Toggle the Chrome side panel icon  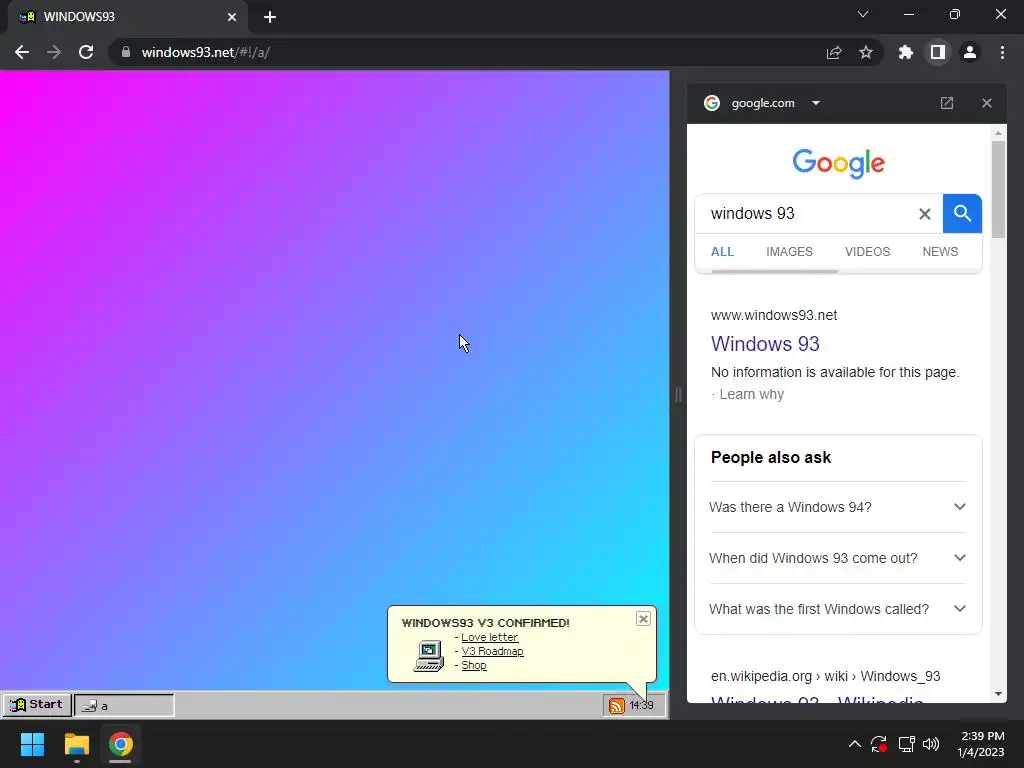point(938,52)
